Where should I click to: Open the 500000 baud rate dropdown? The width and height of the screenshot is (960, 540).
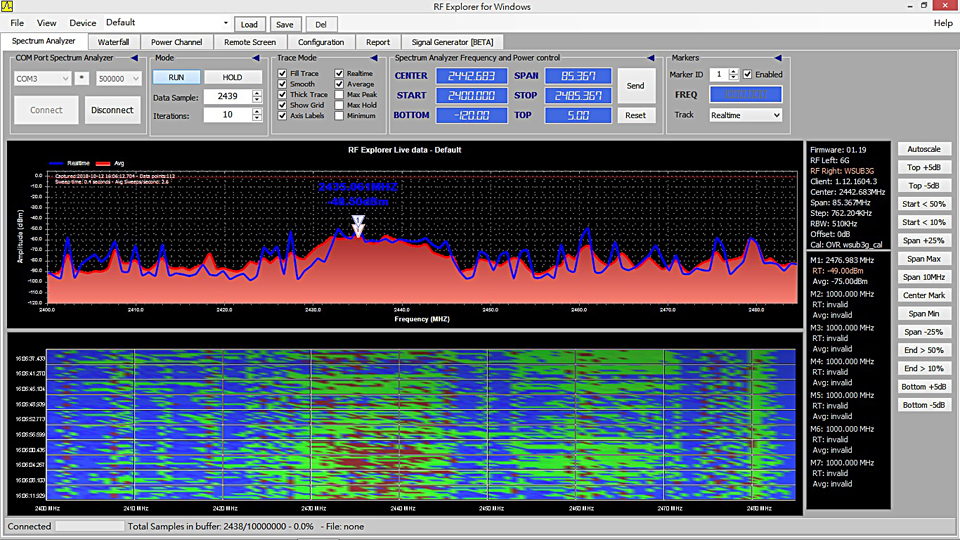(x=118, y=78)
